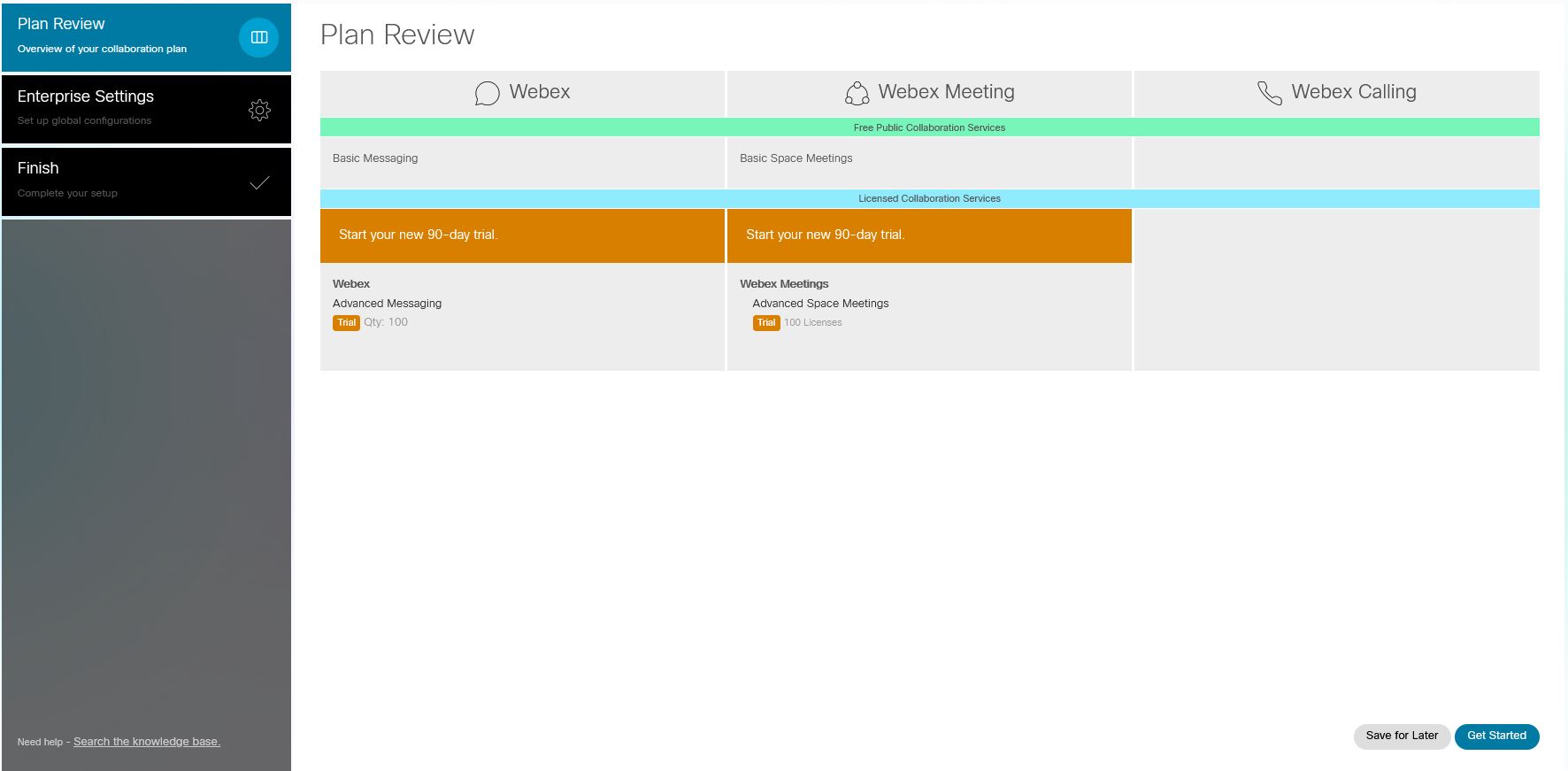Viewport: 1568px width, 771px height.
Task: Click the Trial badge under Advanced Messaging
Action: click(347, 323)
